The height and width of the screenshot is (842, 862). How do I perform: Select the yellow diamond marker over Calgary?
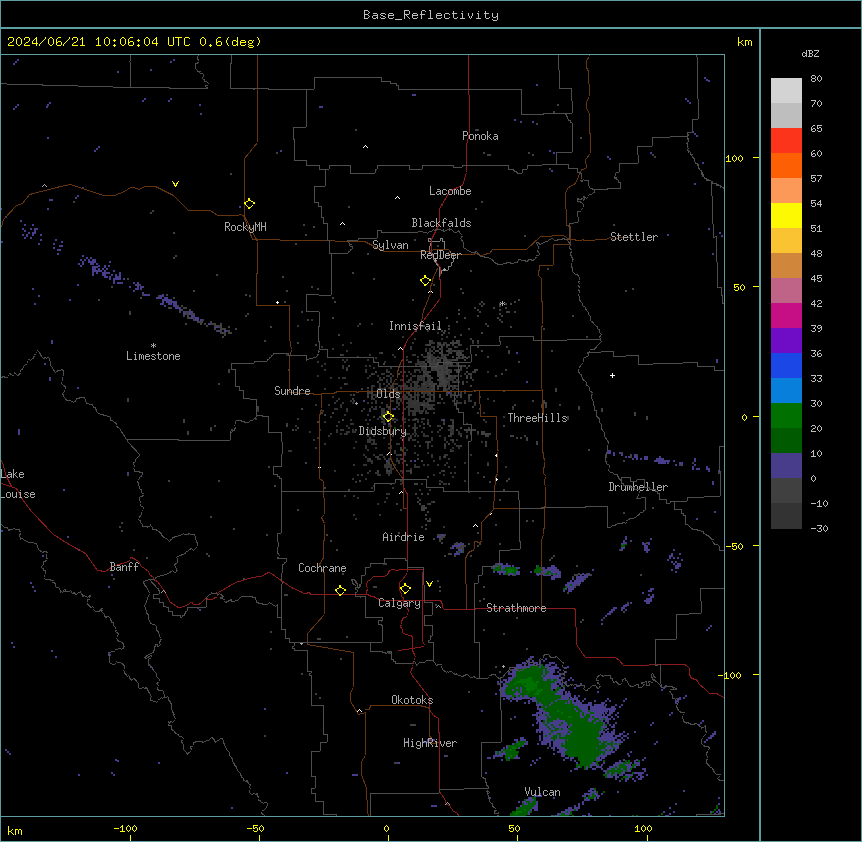click(x=405, y=589)
